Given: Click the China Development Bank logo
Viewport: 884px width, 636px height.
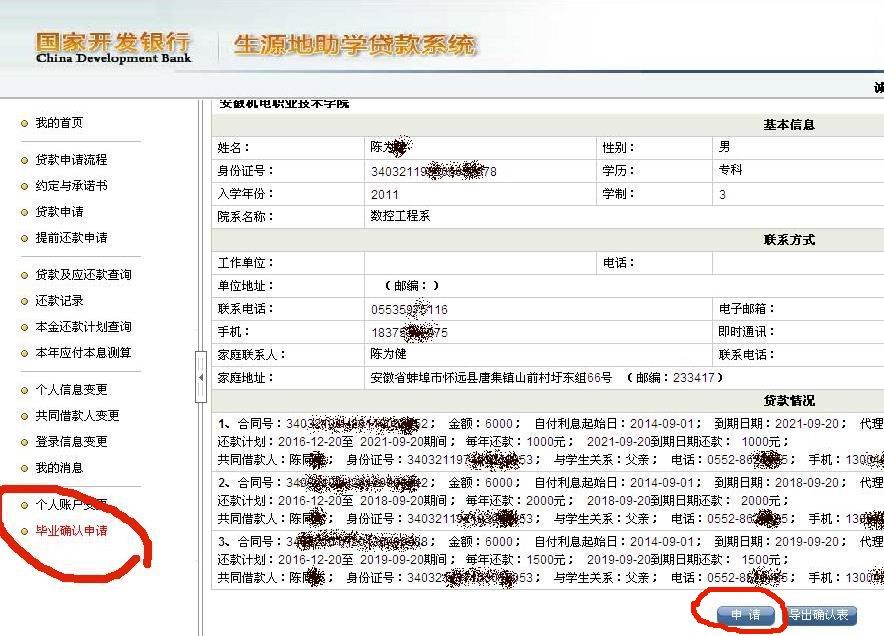Looking at the screenshot, I should tap(112, 47).
